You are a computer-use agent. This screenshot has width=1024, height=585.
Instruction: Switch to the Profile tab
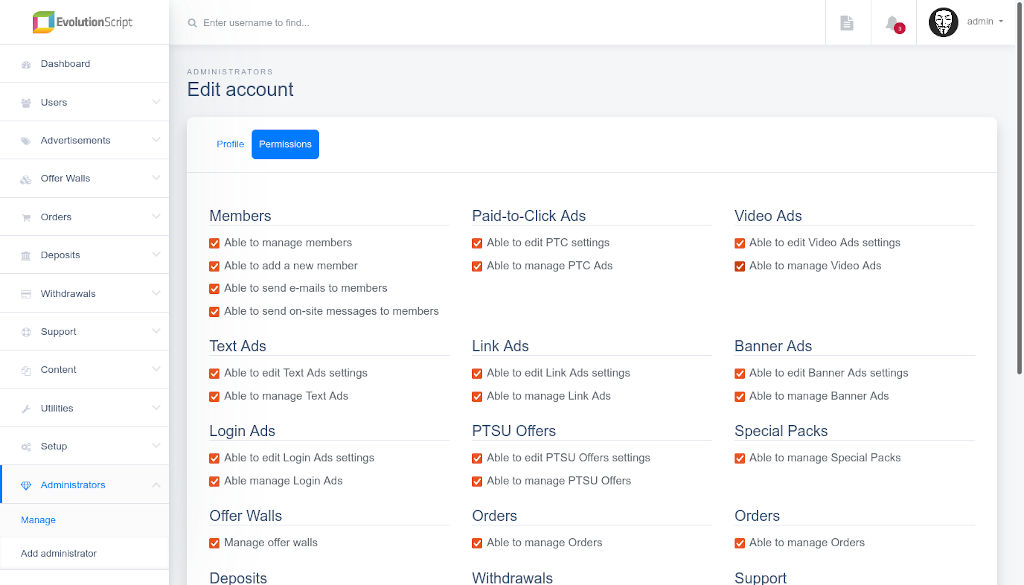[230, 144]
